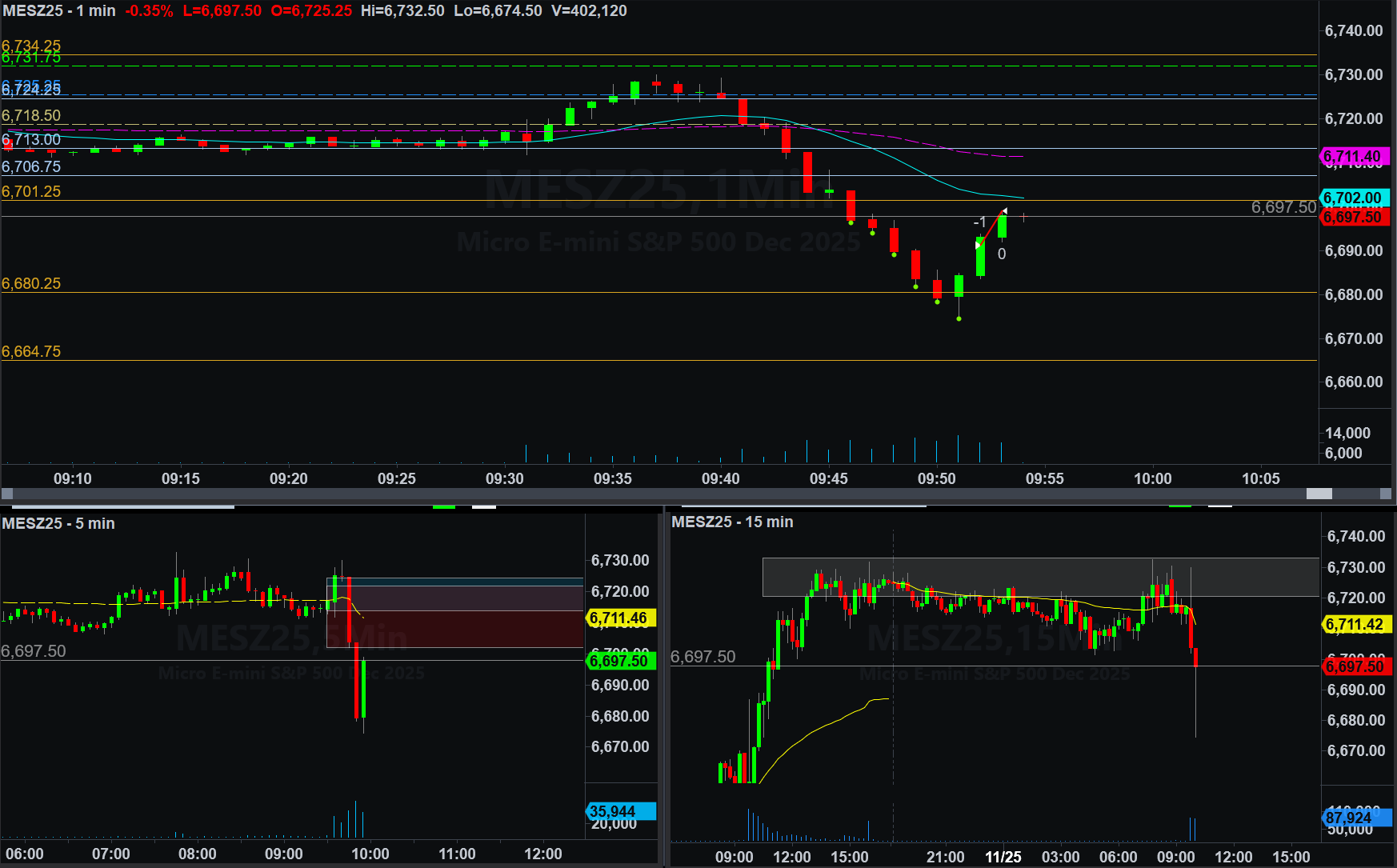Click the cyan 6,702.00 price tag

pos(1352,198)
